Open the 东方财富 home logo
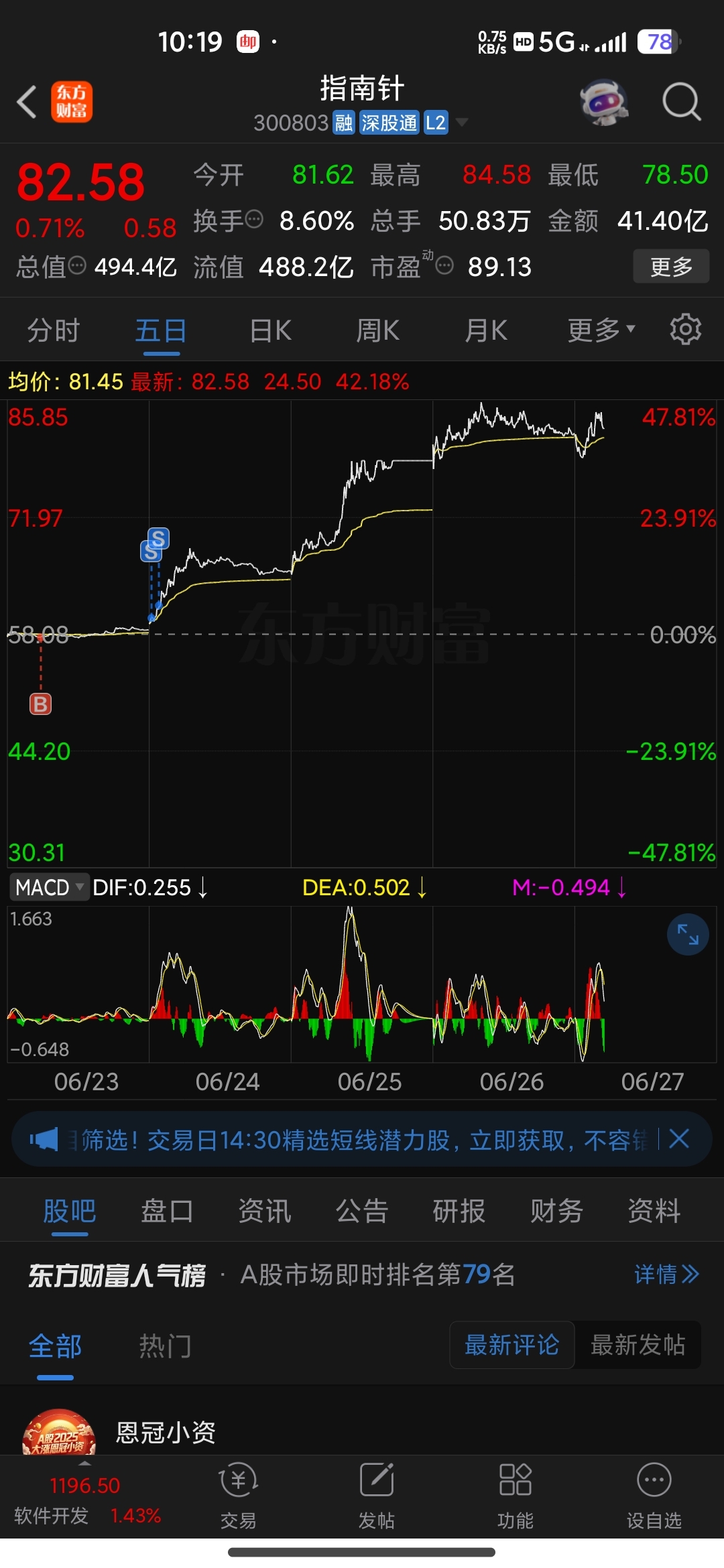724x1568 pixels. coord(72,102)
